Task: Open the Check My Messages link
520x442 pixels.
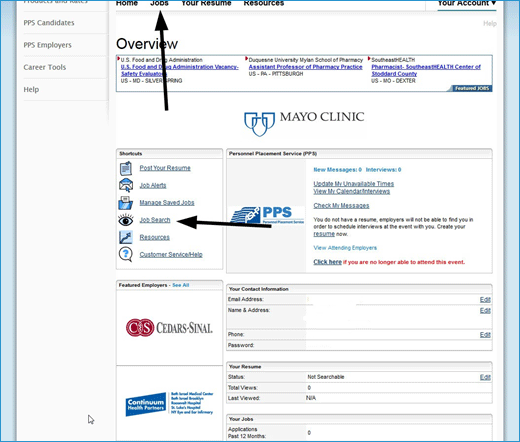Action: coord(341,206)
